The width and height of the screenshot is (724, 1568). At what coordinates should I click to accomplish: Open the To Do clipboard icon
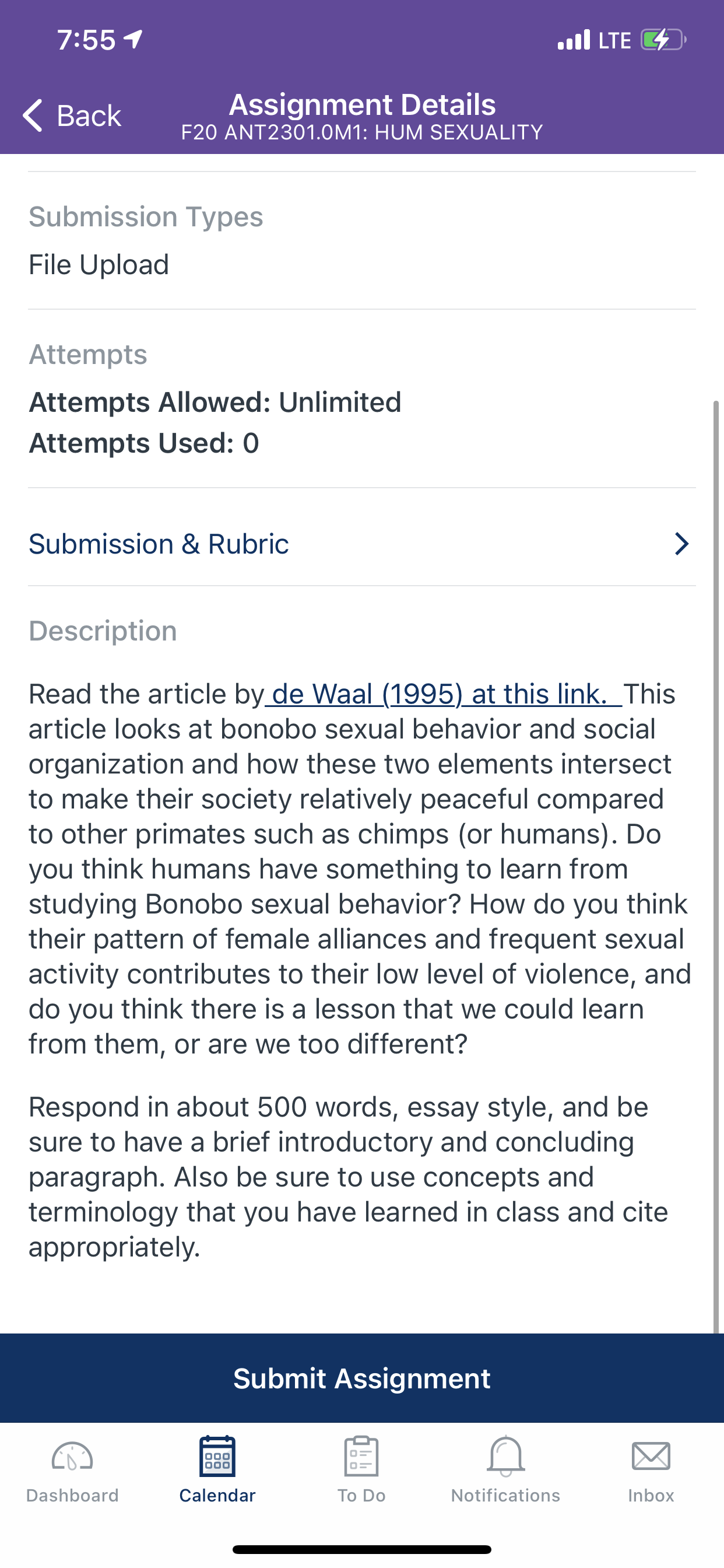pos(361,1456)
